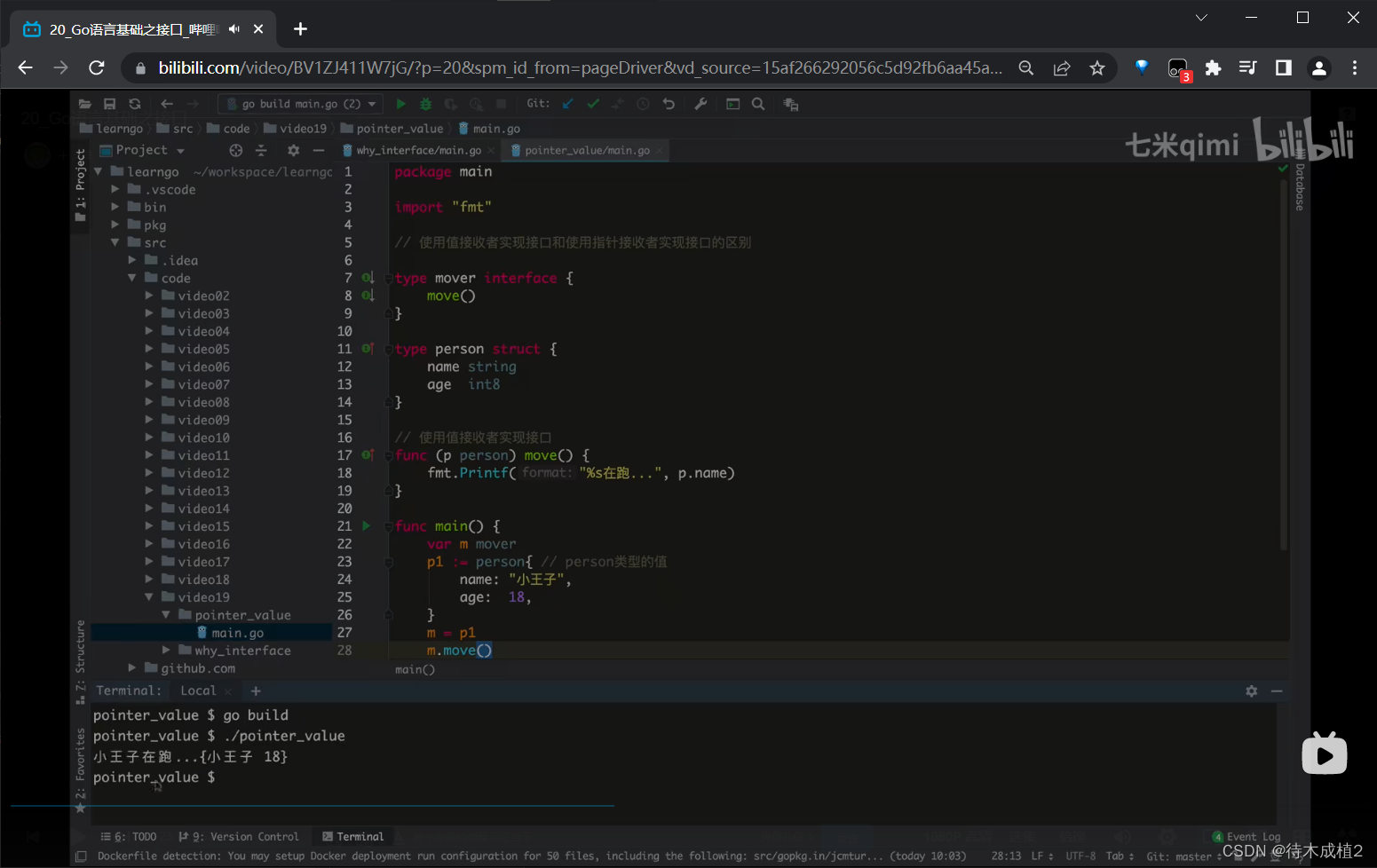Toggle the Chrome side panel
The width and height of the screenshot is (1377, 868).
click(1283, 67)
